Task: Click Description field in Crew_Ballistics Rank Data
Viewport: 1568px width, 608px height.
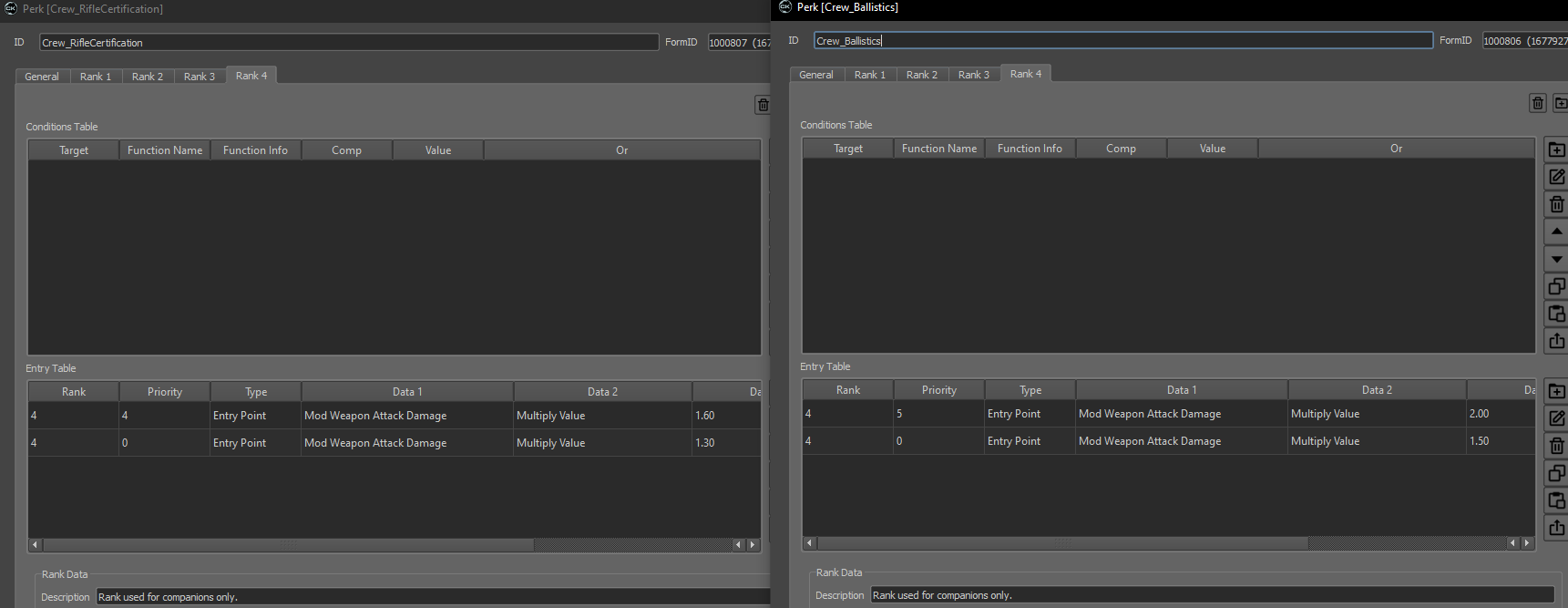Action: point(1213,595)
